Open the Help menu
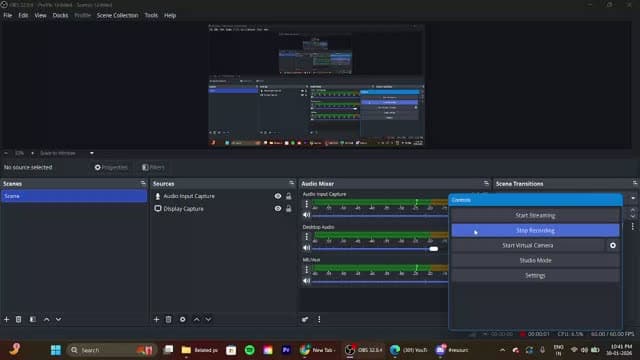 [170, 15]
